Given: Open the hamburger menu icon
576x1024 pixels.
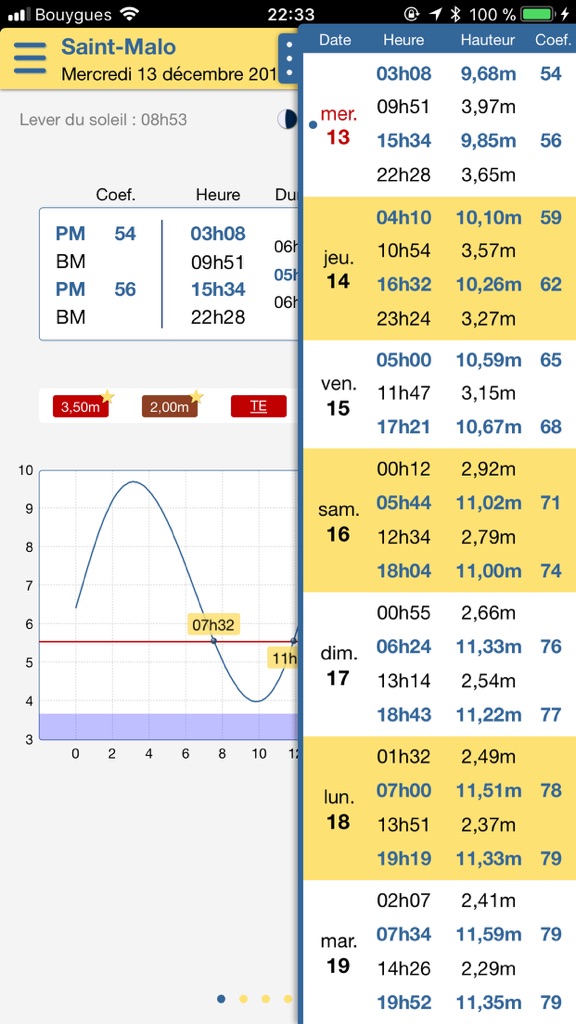Looking at the screenshot, I should [30, 58].
